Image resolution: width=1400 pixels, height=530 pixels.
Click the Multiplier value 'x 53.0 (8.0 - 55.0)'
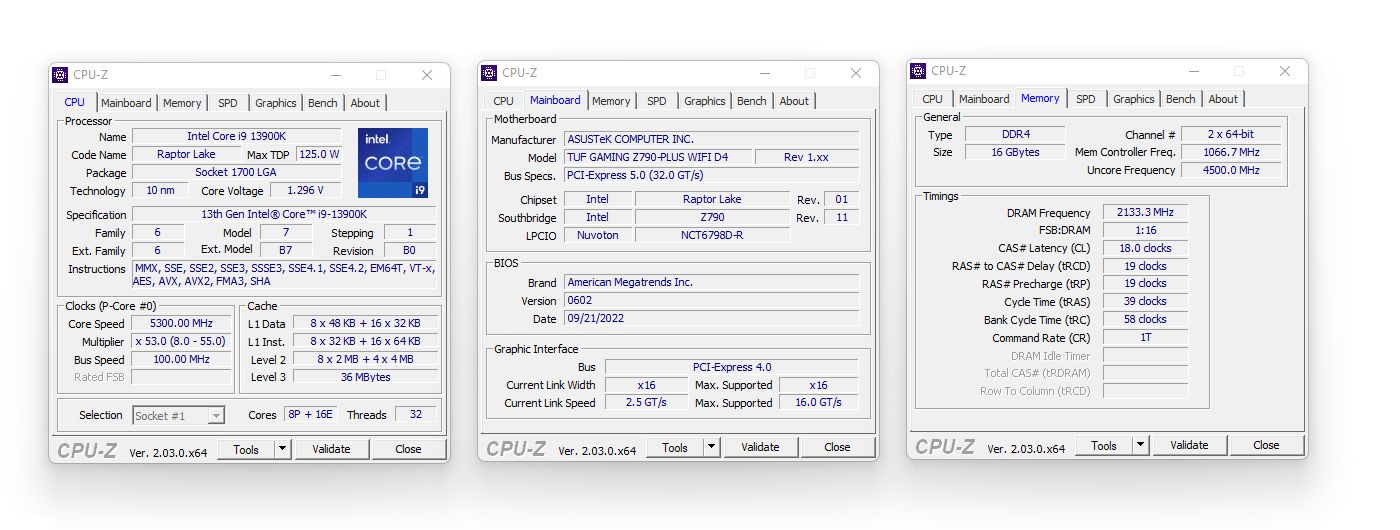[182, 341]
